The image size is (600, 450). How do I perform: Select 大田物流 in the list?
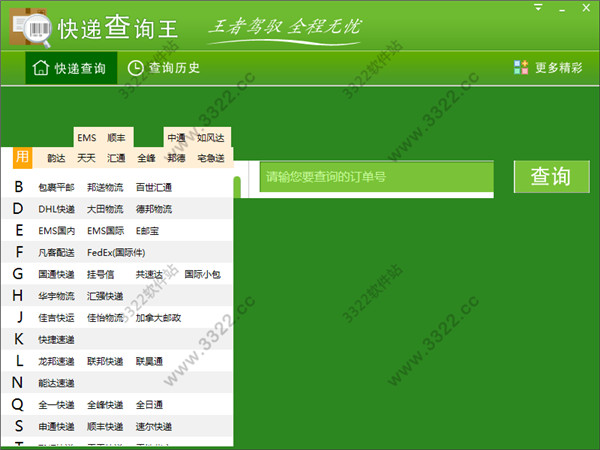105,209
